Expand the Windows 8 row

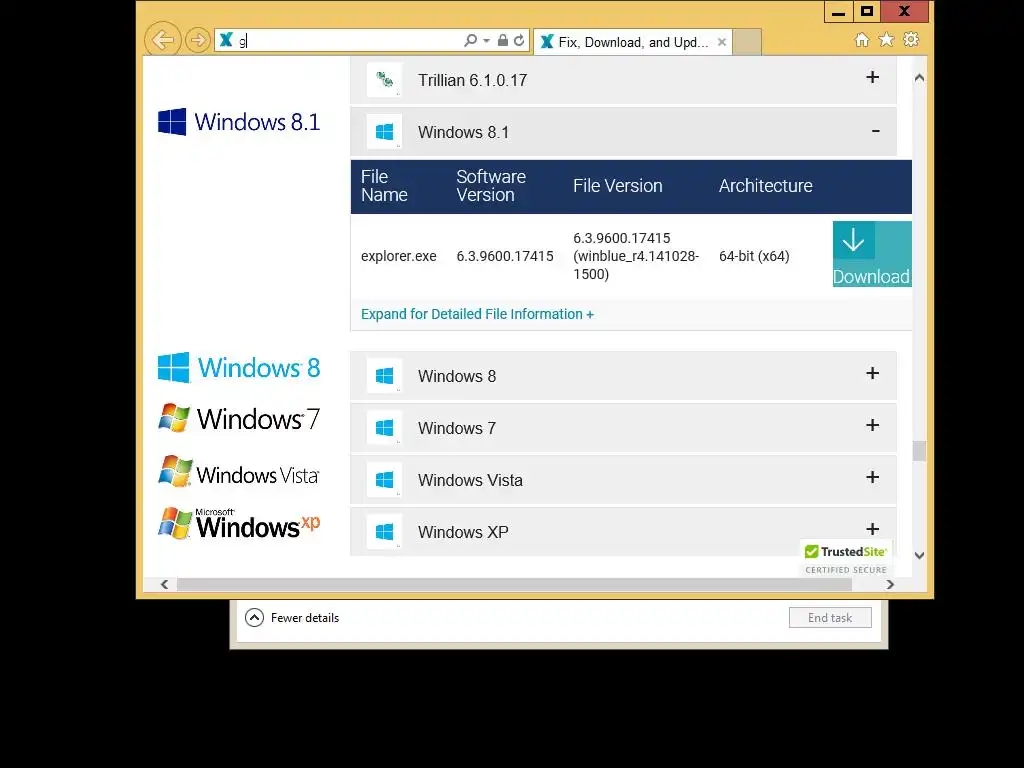(872, 373)
